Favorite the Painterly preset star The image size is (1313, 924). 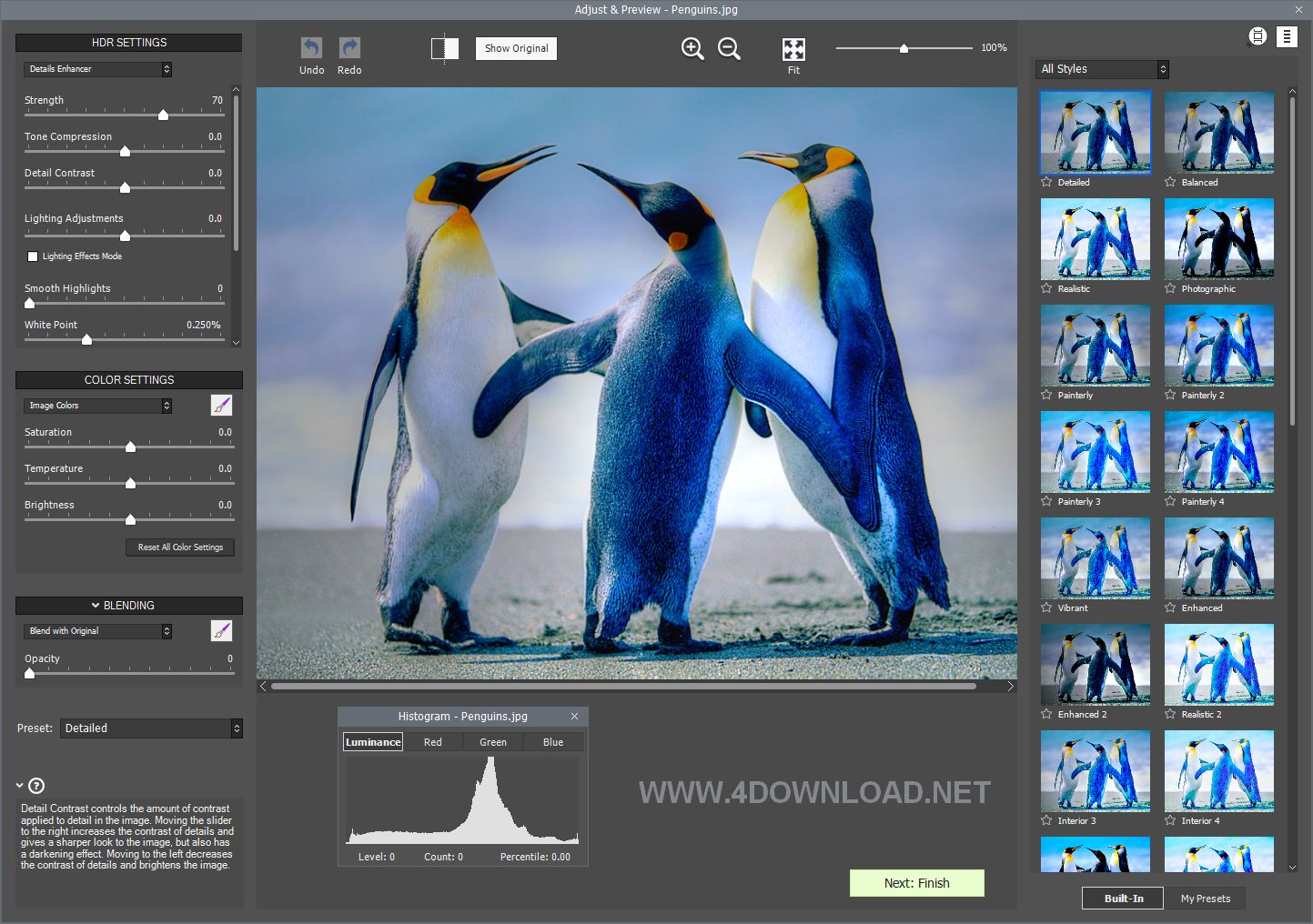1047,395
